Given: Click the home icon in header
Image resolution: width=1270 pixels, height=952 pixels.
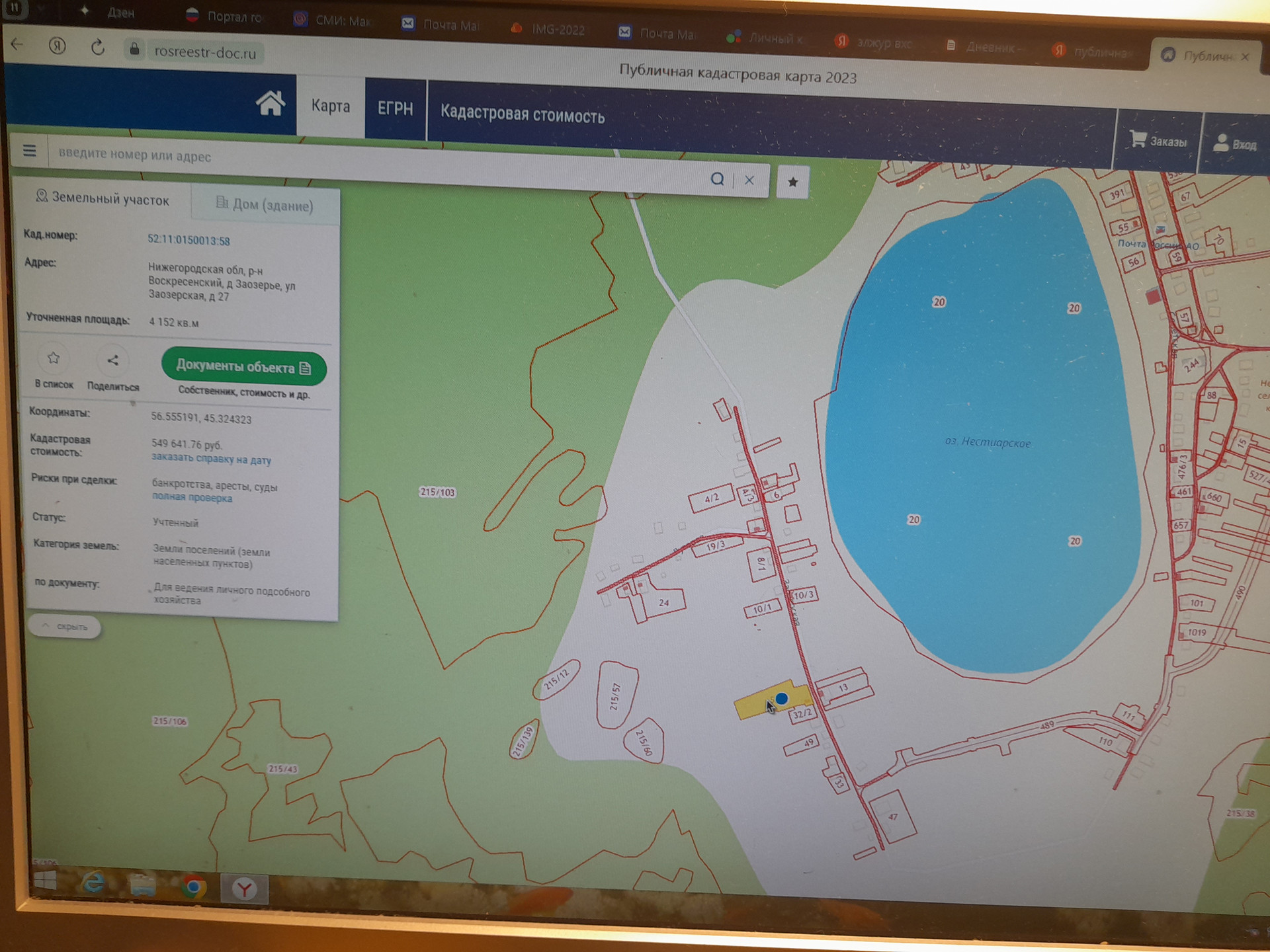Looking at the screenshot, I should point(271,104).
